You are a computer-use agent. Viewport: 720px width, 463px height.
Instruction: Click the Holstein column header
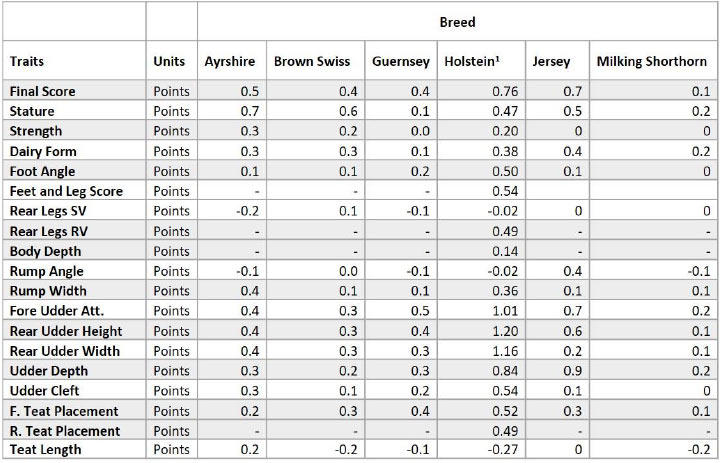coord(472,61)
